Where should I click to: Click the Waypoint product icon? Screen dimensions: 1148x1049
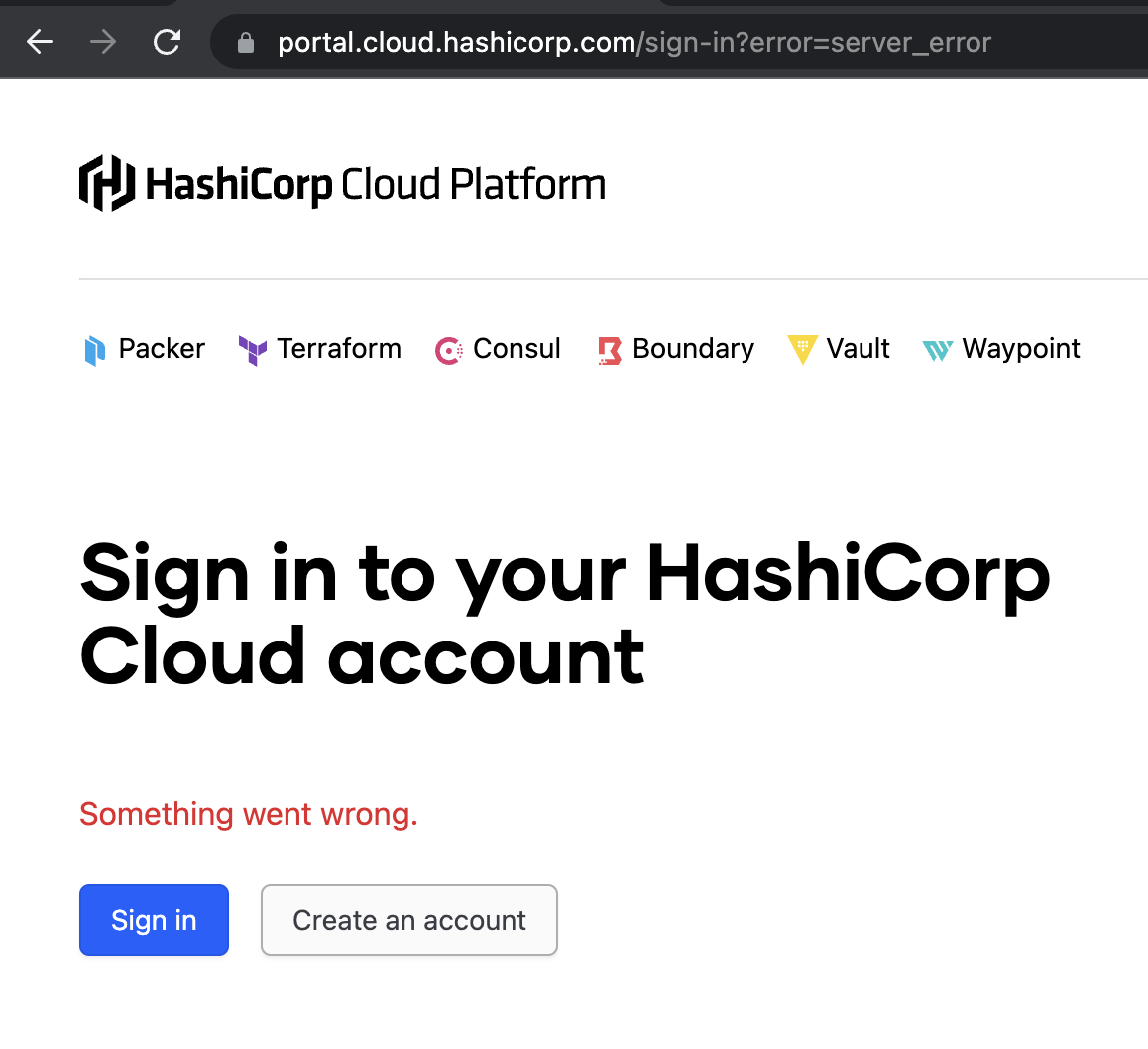(937, 350)
